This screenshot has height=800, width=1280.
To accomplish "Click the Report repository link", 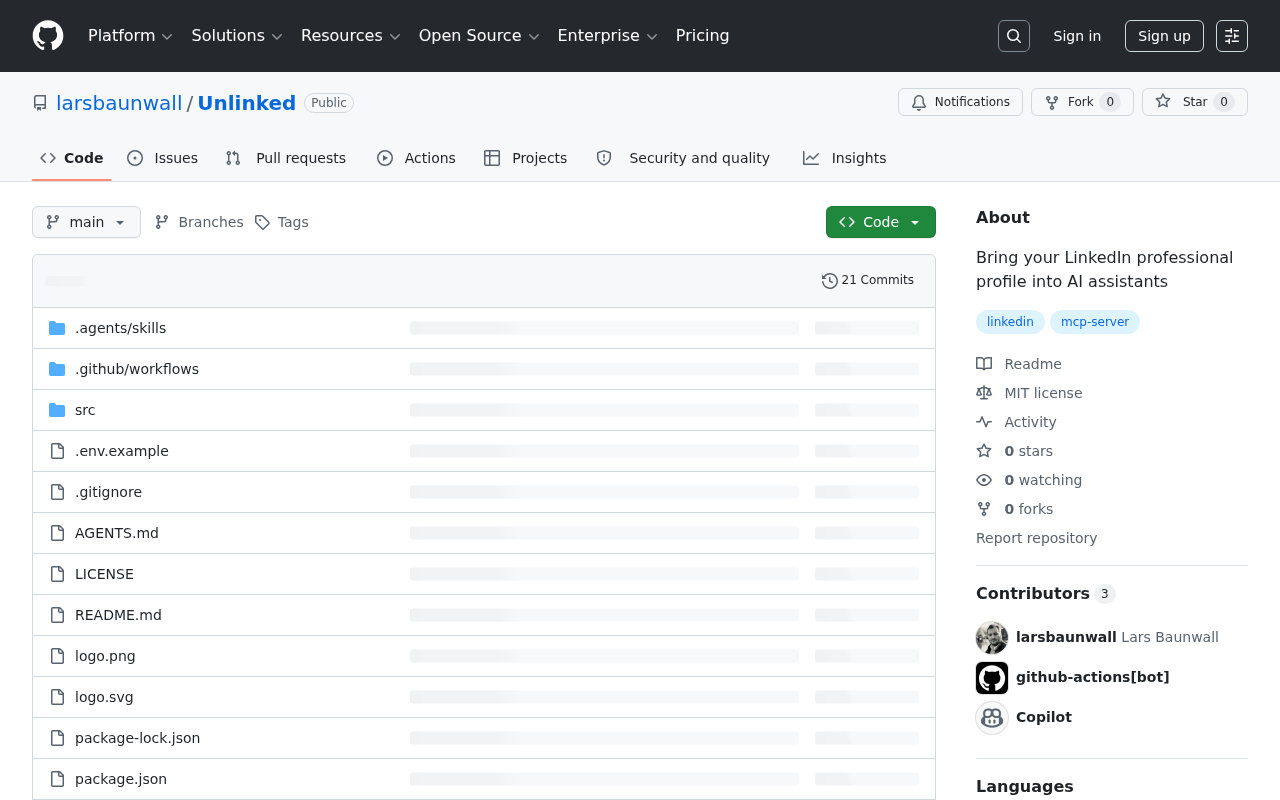I will [1036, 538].
